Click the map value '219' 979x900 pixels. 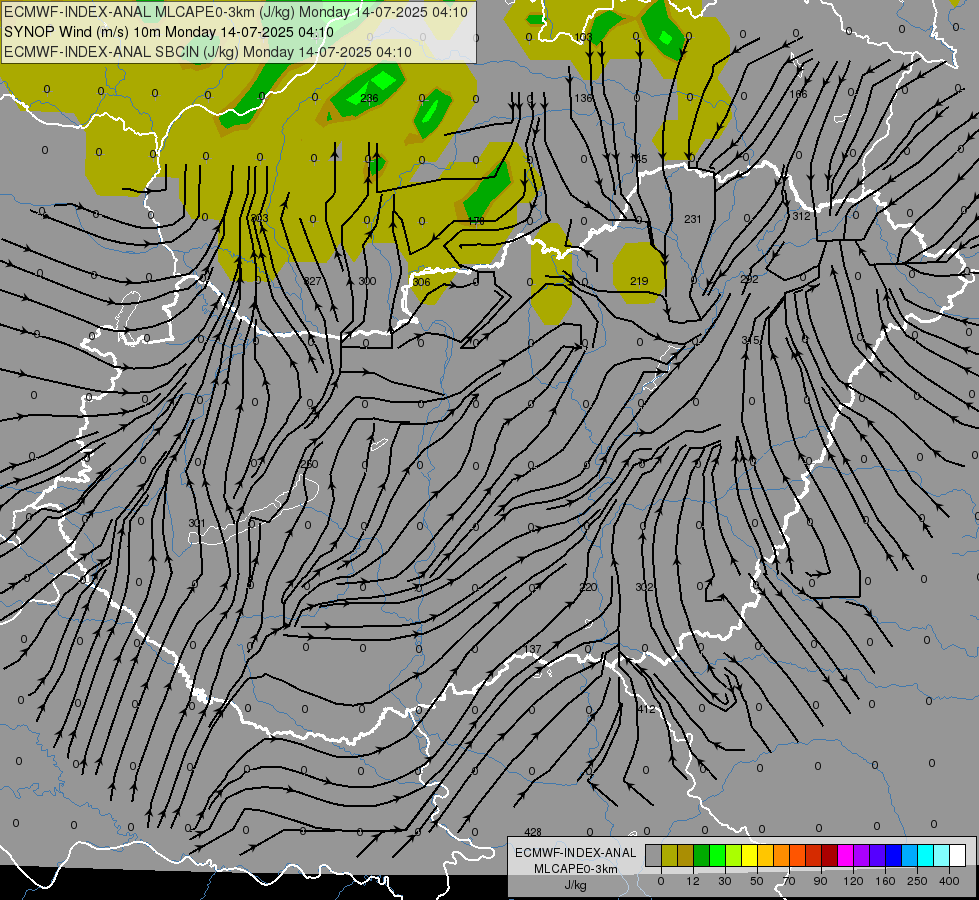click(x=639, y=281)
